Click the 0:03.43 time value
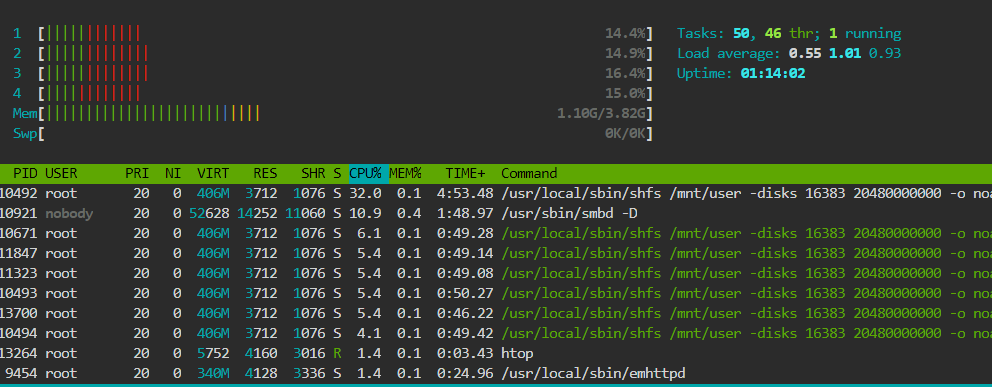Screen dimensions: 992x387 (x=465, y=353)
